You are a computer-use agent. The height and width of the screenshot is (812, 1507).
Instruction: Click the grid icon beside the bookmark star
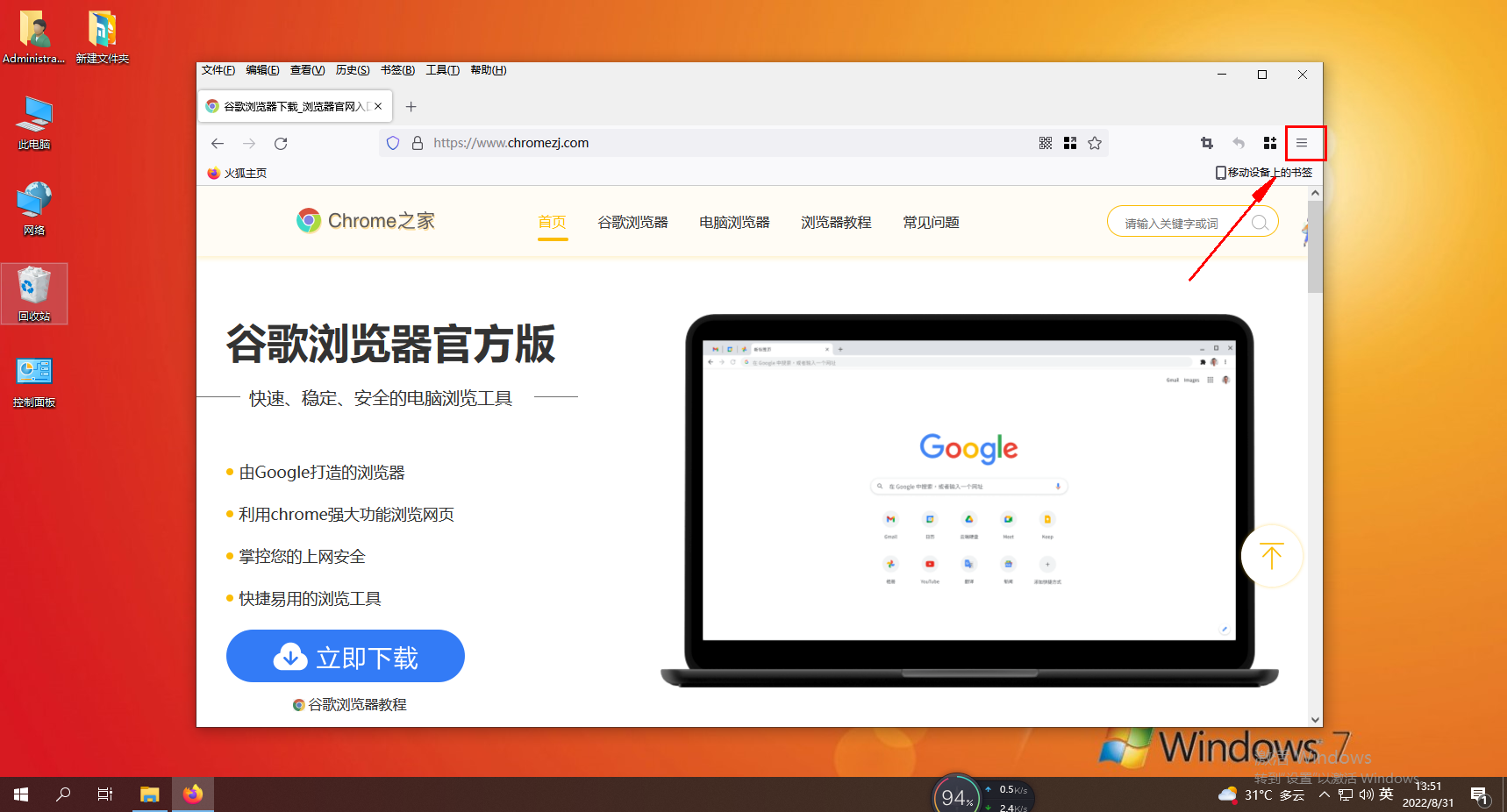pyautogui.click(x=1070, y=143)
